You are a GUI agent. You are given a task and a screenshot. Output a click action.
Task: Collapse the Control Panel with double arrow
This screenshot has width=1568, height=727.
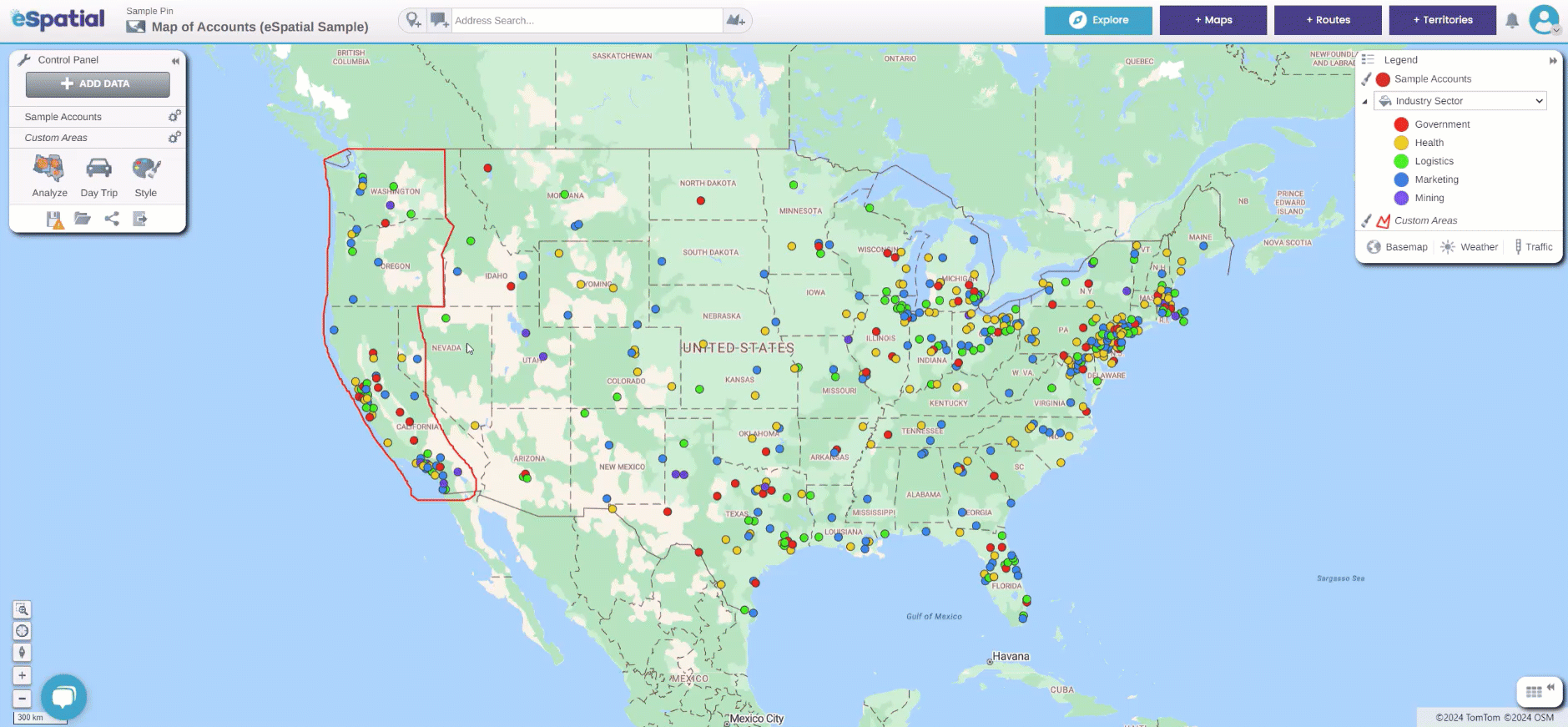175,60
